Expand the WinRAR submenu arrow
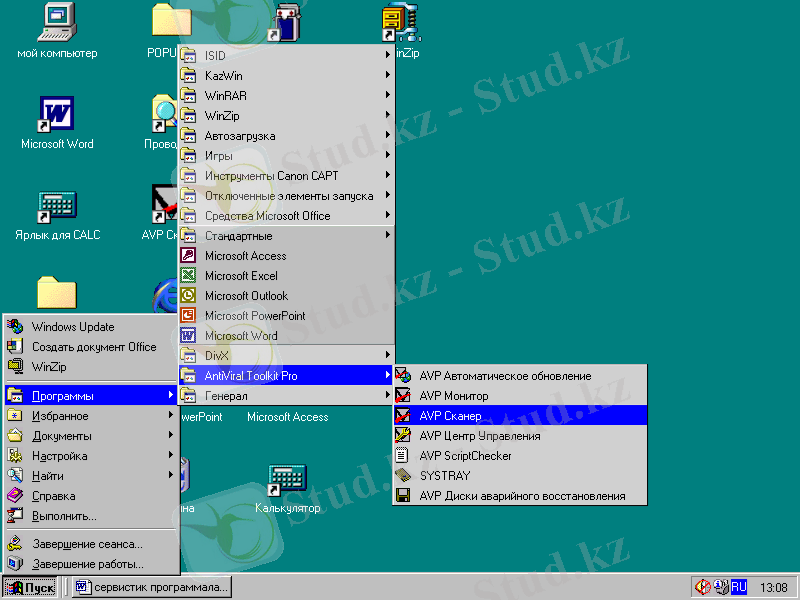Screen dimensions: 800x600 pos(388,94)
